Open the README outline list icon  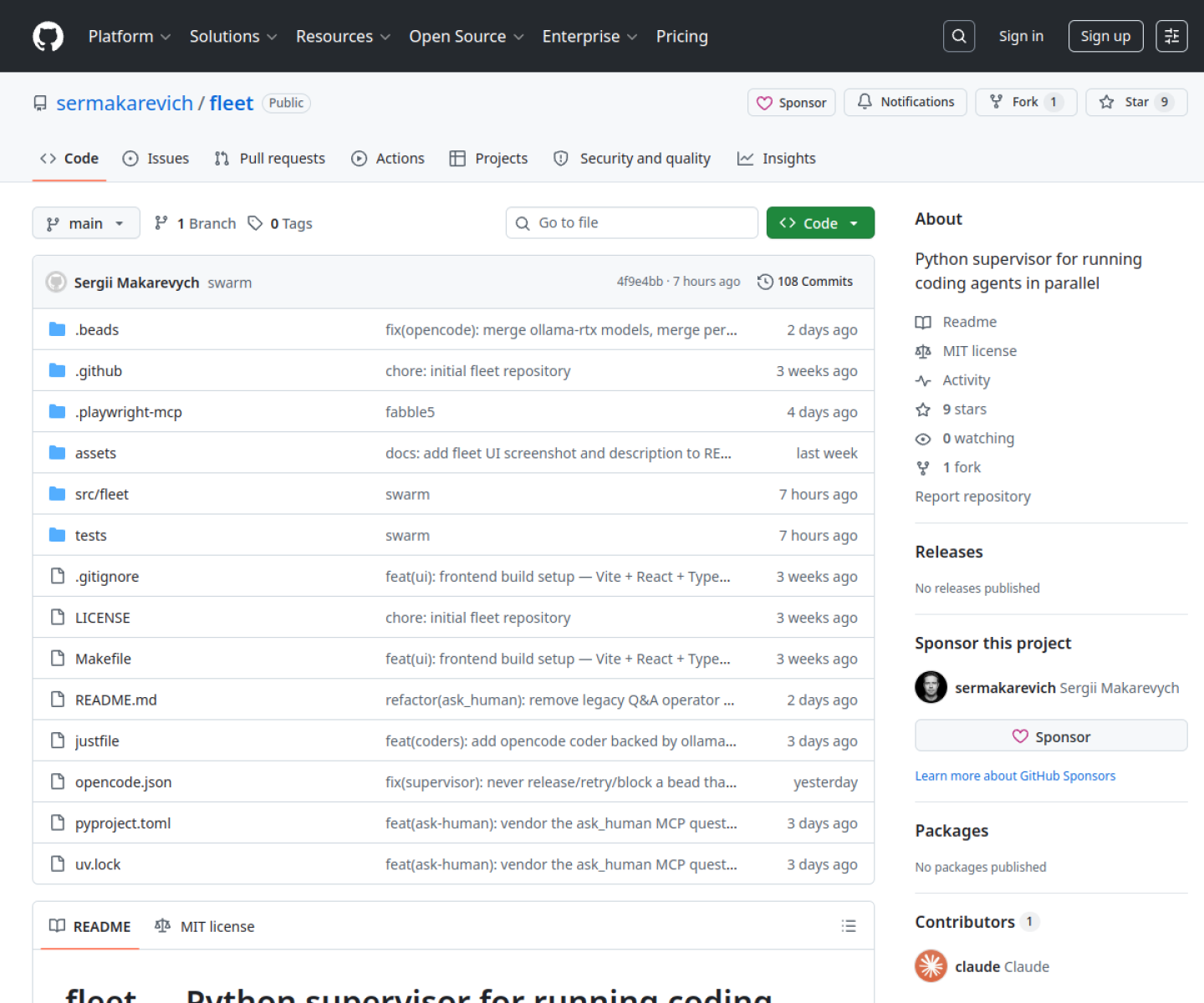849,926
